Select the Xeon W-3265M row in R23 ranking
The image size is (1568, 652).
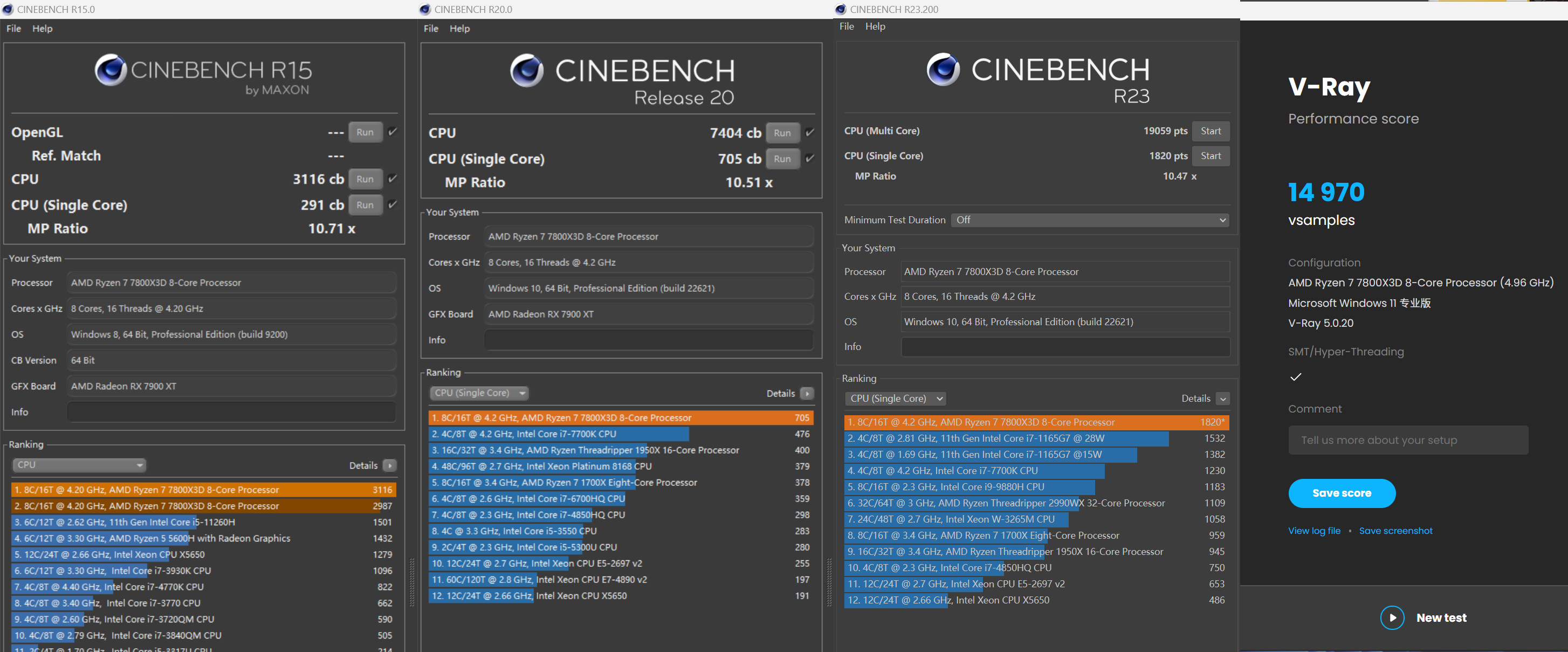click(1036, 519)
